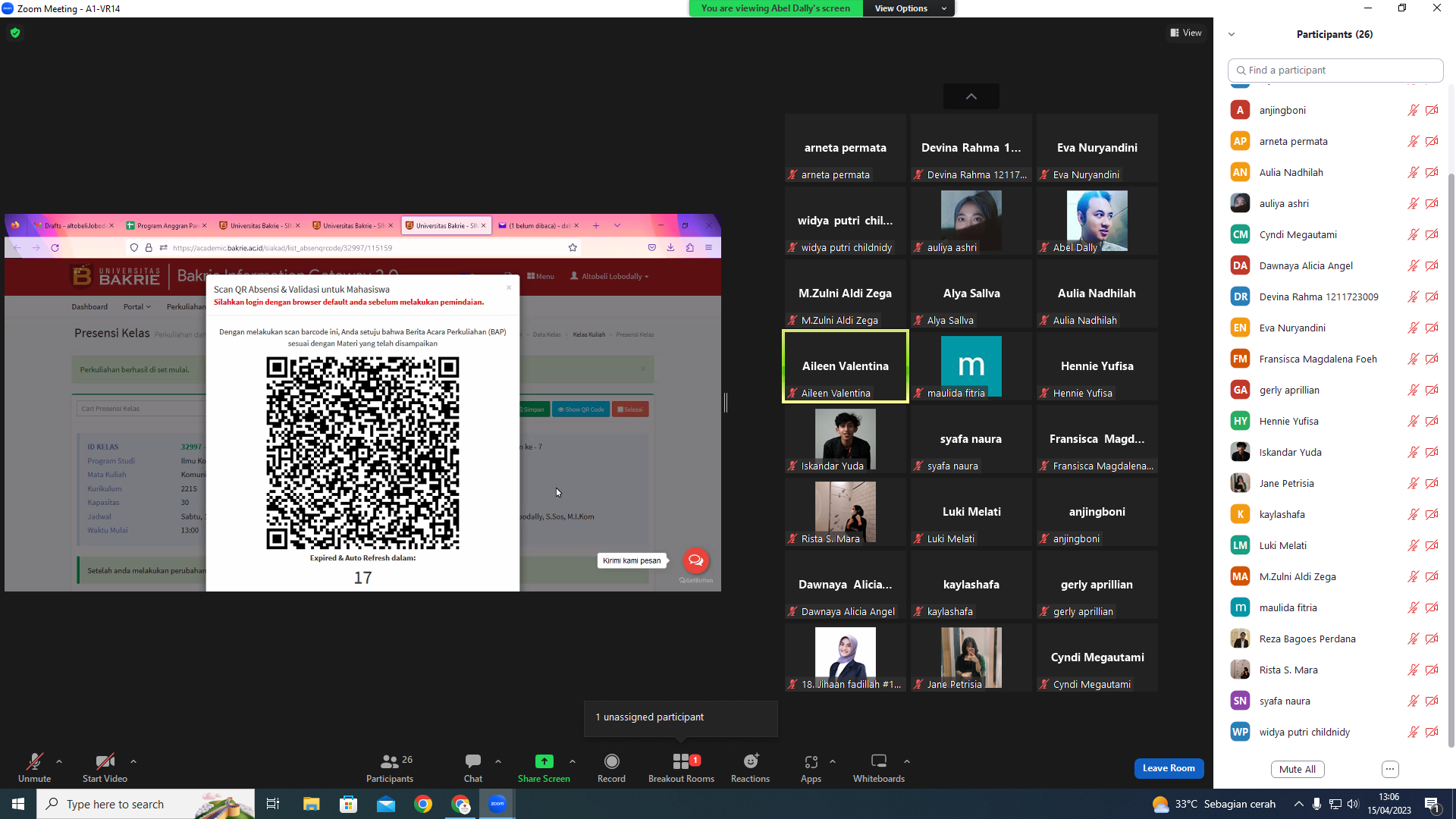Collapse the Participants panel chevron

1232,34
